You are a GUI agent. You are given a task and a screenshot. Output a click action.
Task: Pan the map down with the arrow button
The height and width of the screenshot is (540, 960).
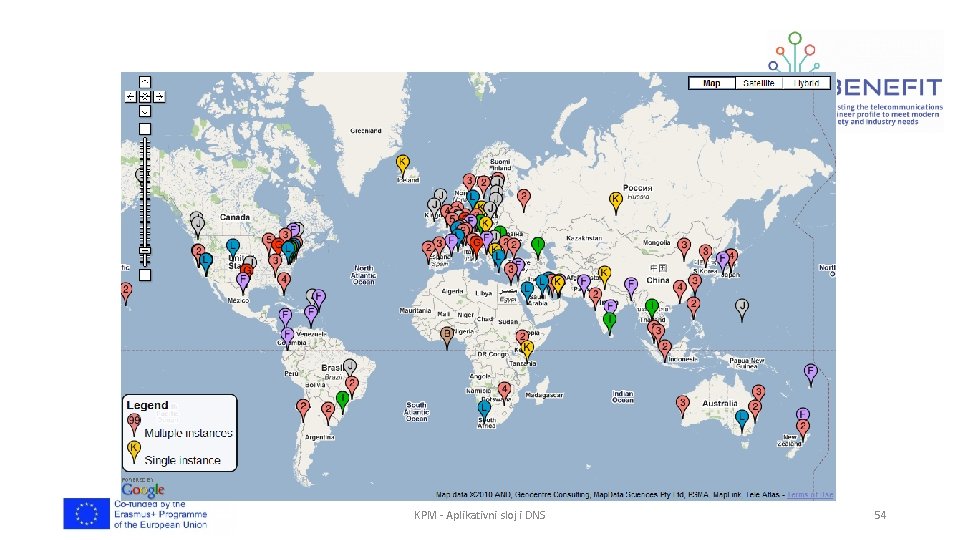point(144,111)
